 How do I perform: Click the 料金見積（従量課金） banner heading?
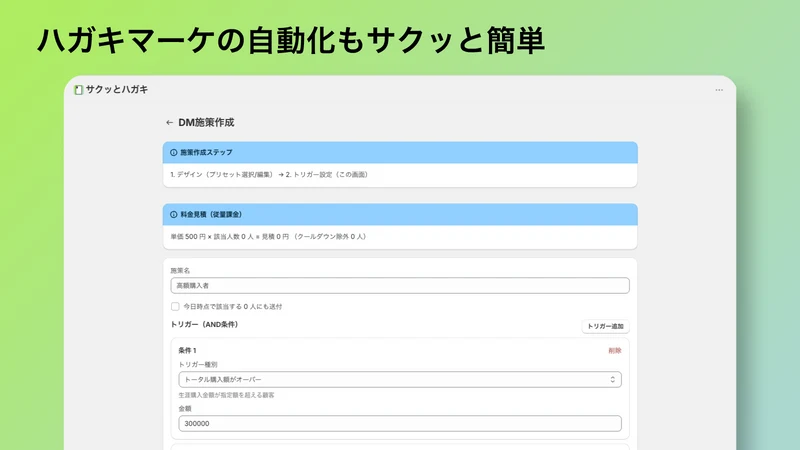coord(211,215)
